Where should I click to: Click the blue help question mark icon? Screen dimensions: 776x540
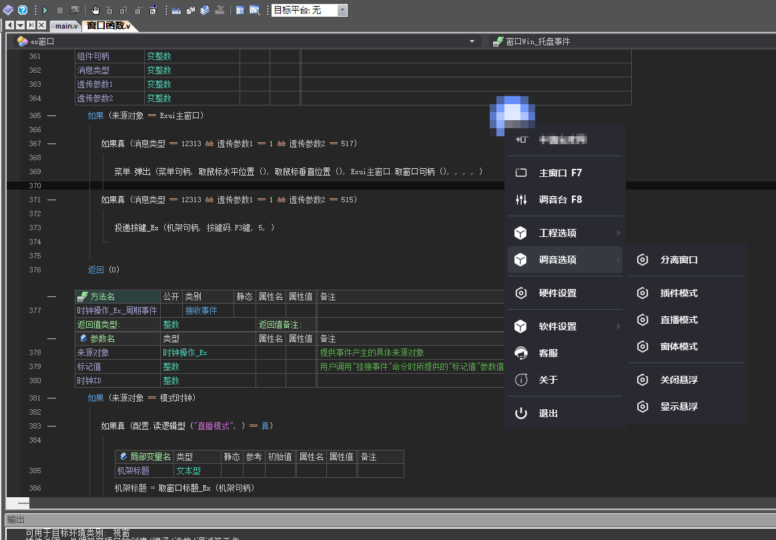click(x=22, y=9)
